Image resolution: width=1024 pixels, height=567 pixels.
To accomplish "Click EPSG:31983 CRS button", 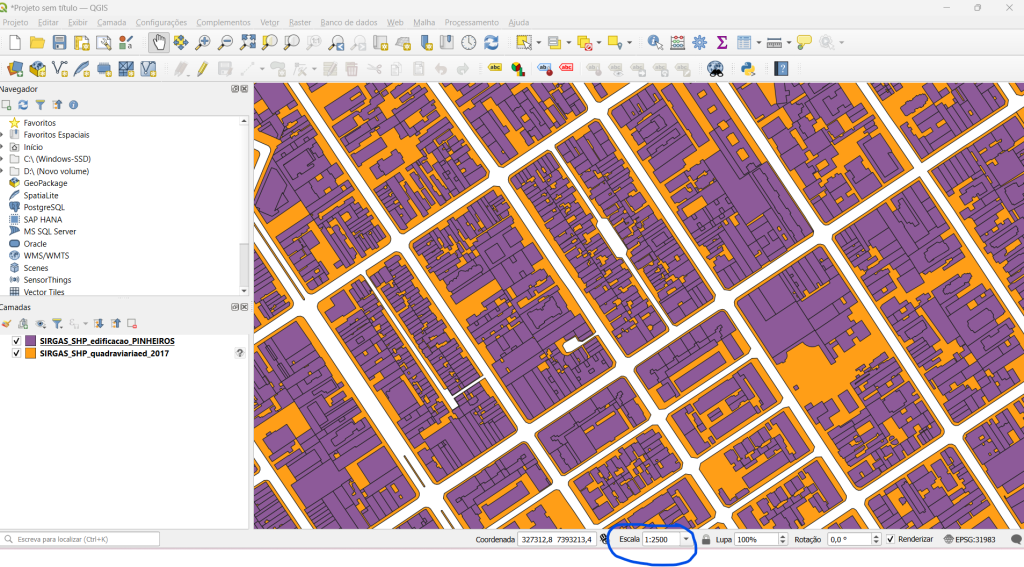I will [970, 539].
